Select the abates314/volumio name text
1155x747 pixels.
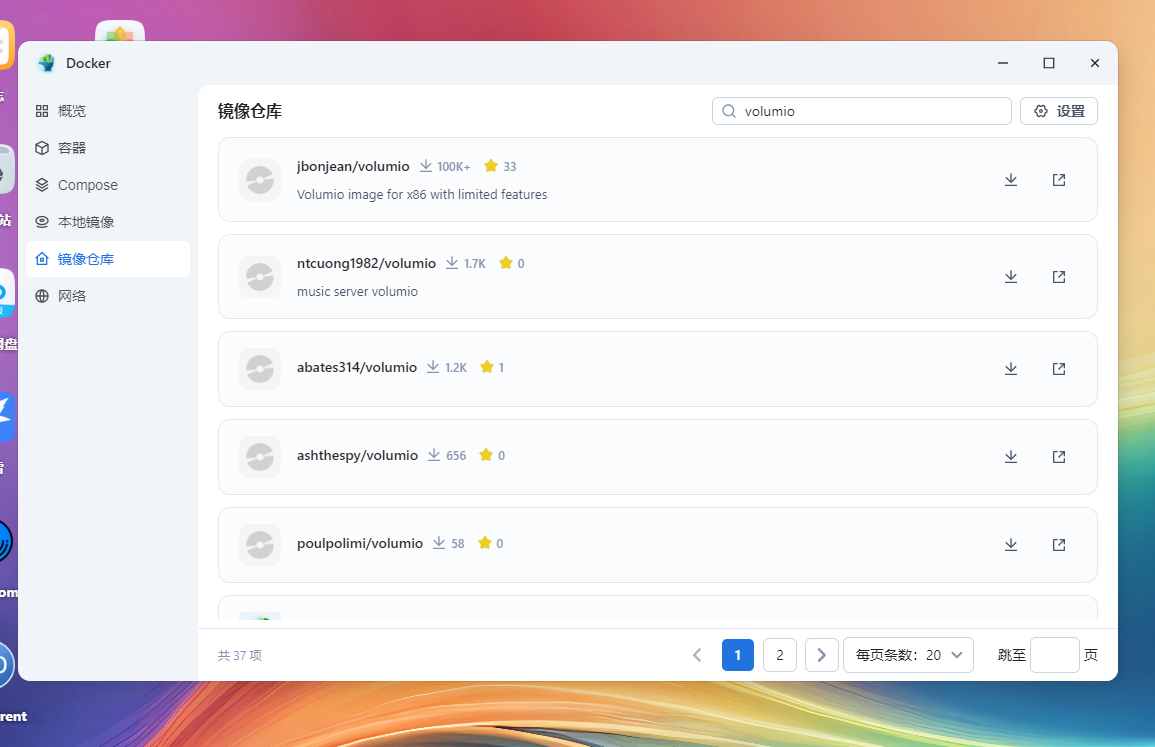tap(357, 367)
